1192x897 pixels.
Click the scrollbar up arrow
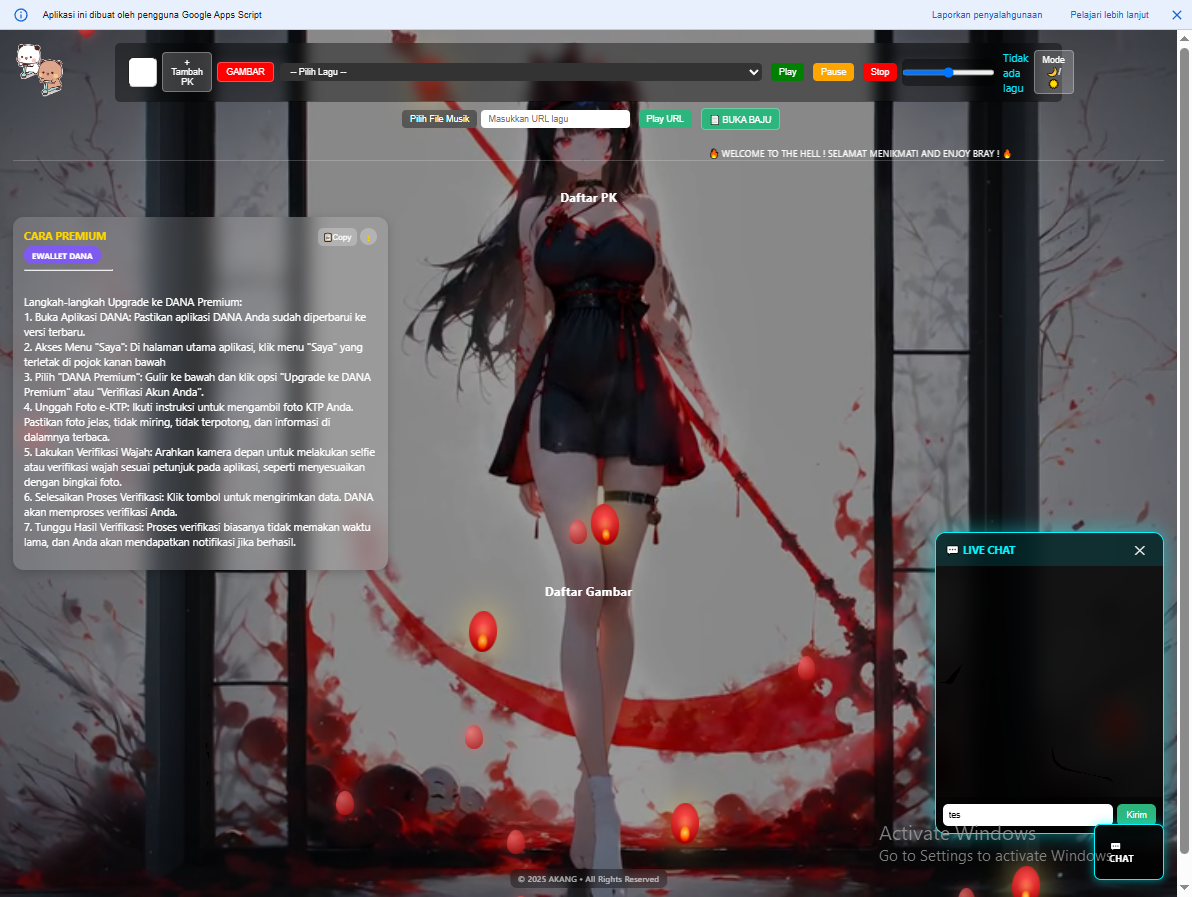(1184, 36)
